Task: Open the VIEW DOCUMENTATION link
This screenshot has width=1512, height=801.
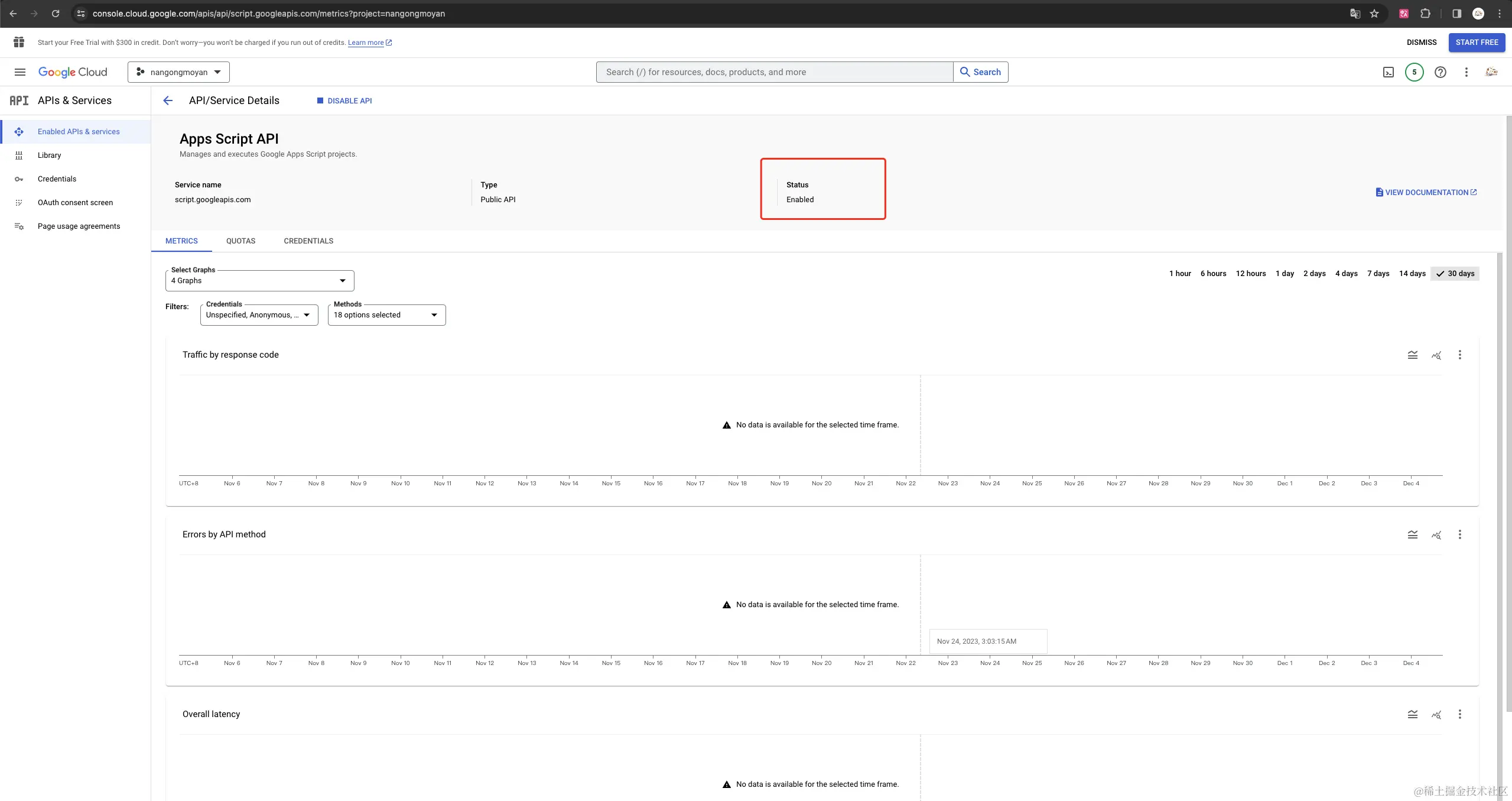Action: pyautogui.click(x=1426, y=193)
